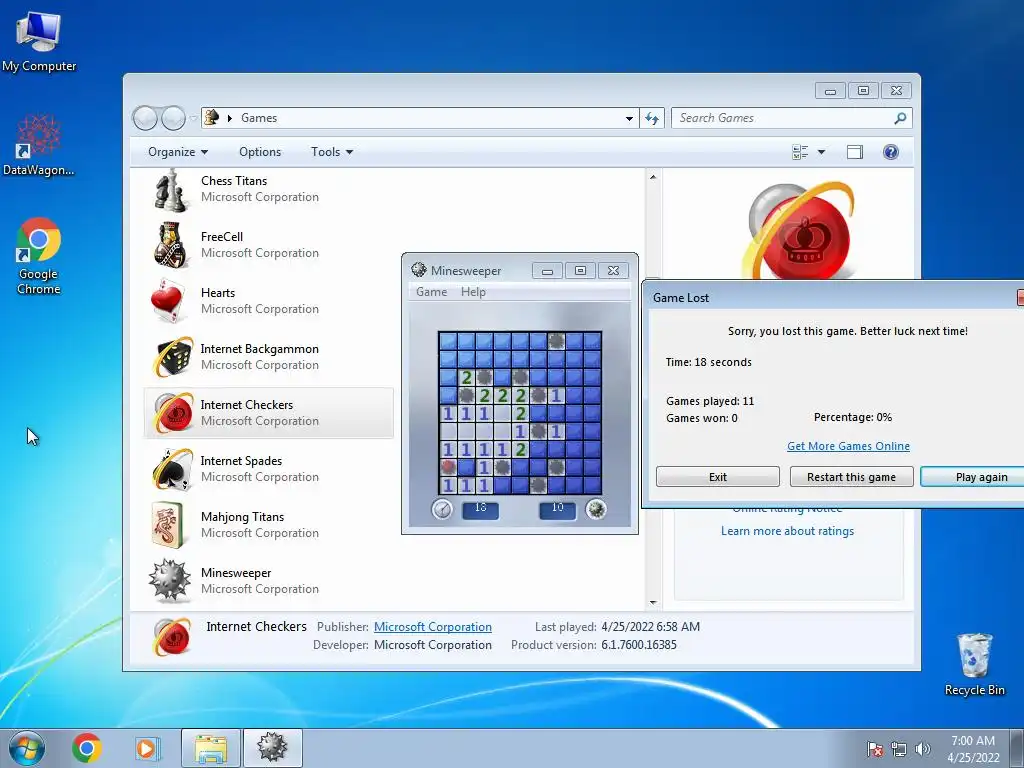Open recent pages dropdown beside nav buttons
1024x768 pixels.
(x=193, y=118)
